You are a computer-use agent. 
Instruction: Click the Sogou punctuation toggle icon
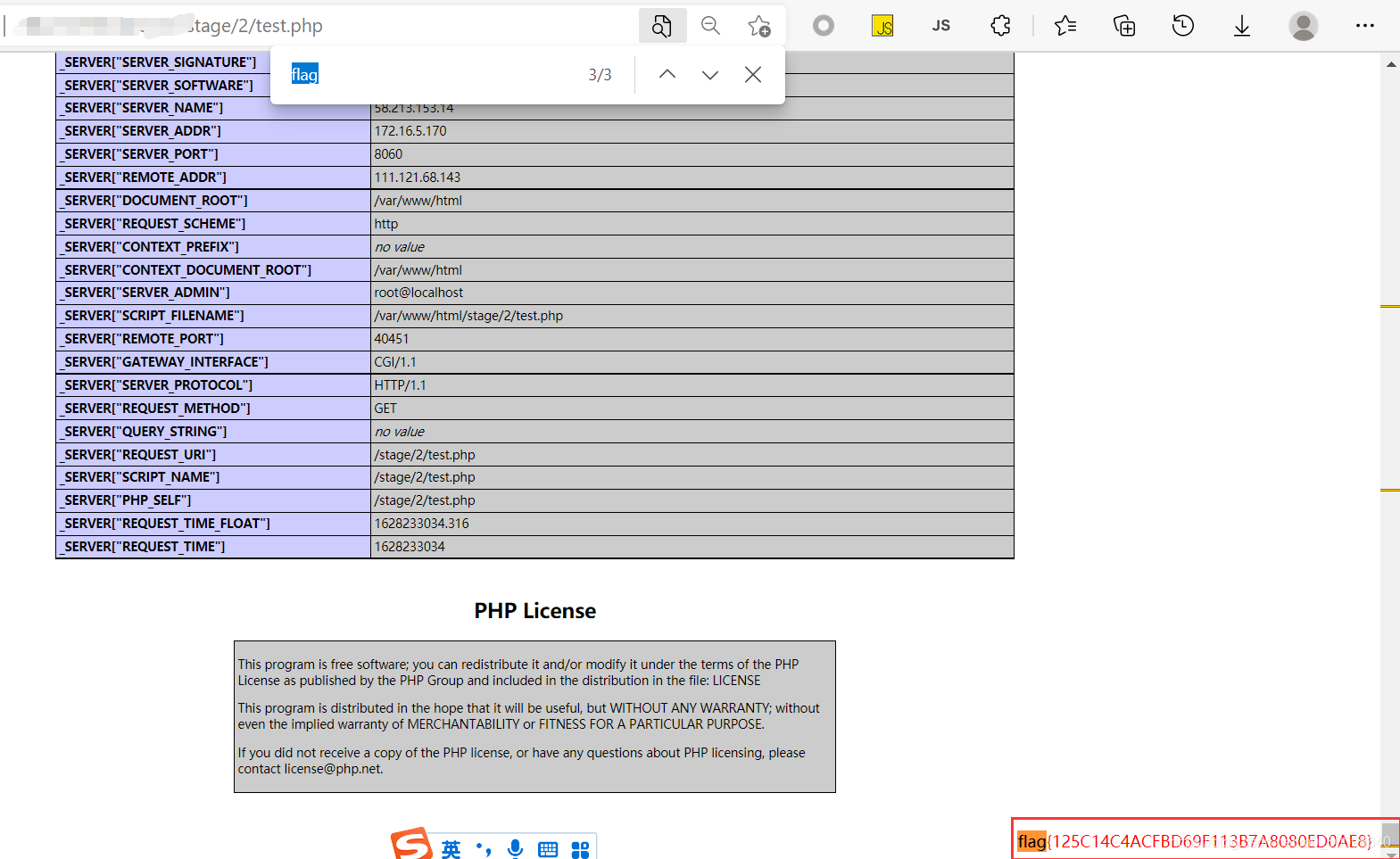coord(484,849)
